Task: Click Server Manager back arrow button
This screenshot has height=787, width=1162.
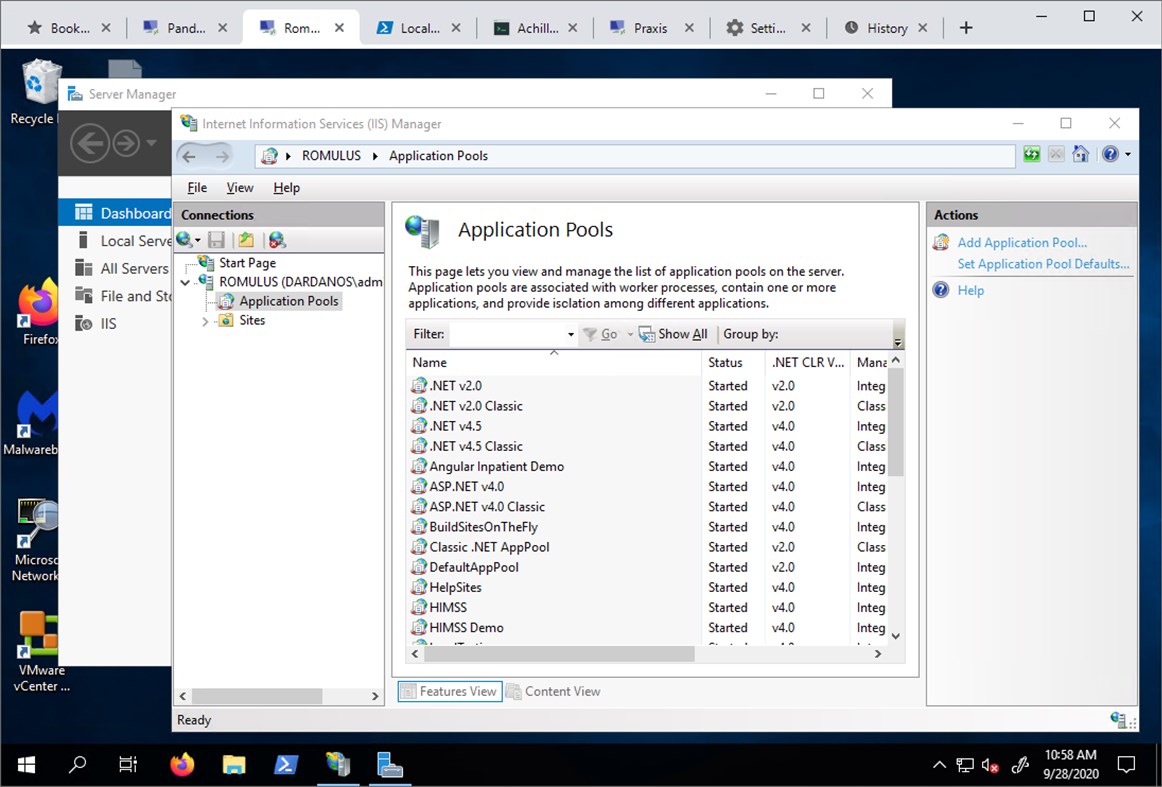Action: [x=90, y=143]
